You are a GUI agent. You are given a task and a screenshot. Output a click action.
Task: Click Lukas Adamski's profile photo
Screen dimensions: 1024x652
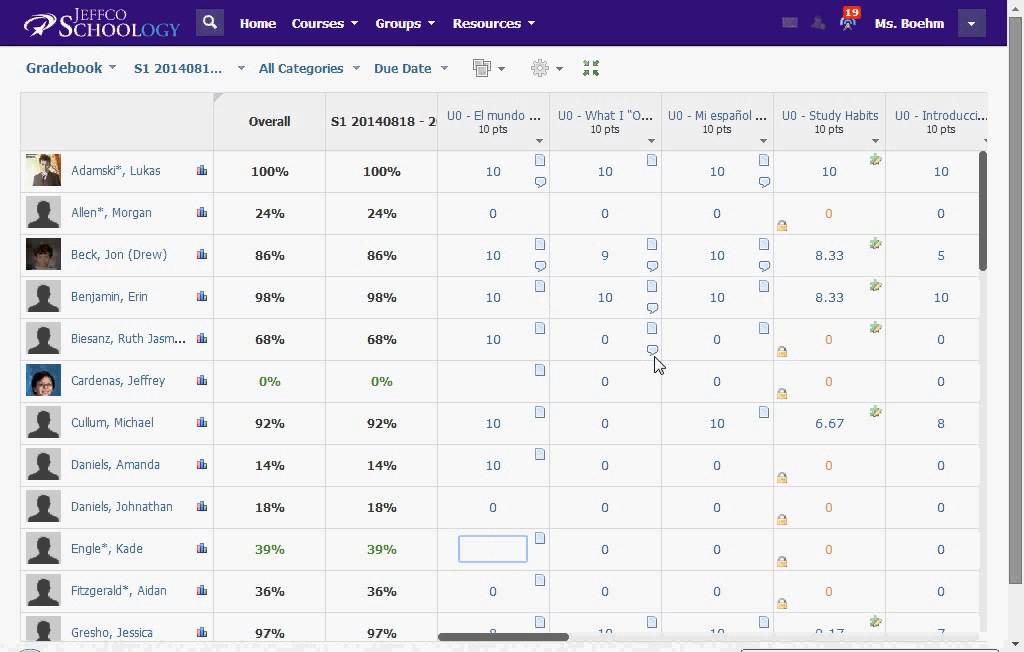[x=43, y=171]
